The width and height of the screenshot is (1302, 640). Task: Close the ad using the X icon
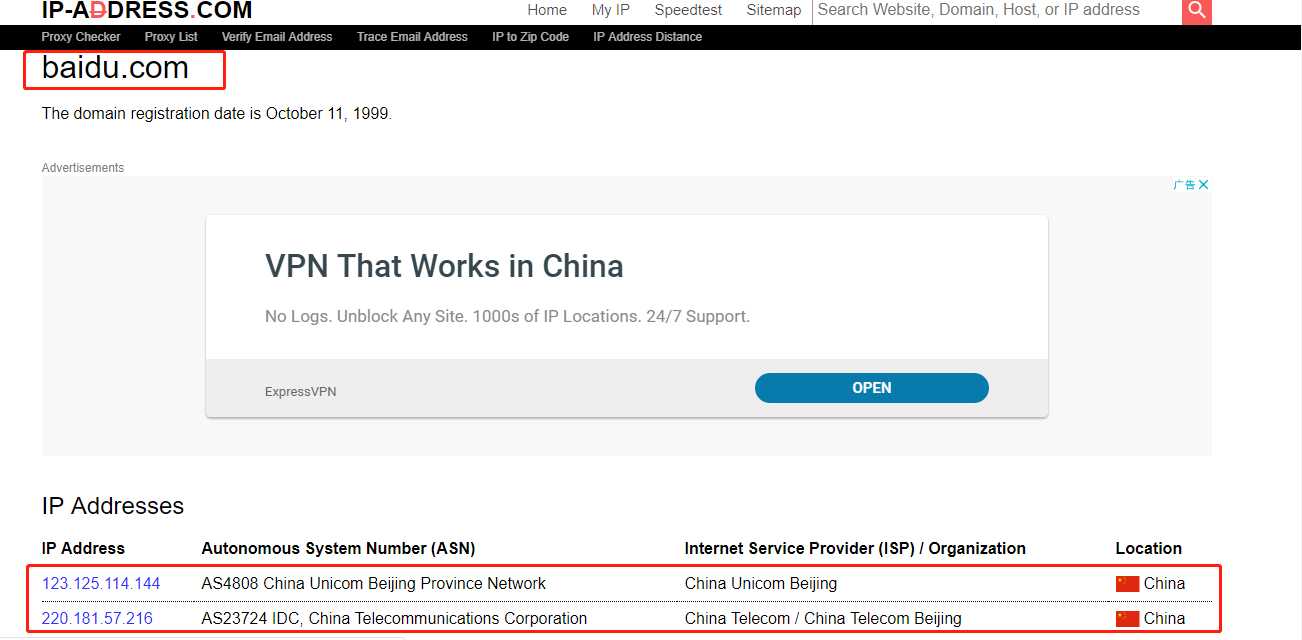[x=1204, y=184]
